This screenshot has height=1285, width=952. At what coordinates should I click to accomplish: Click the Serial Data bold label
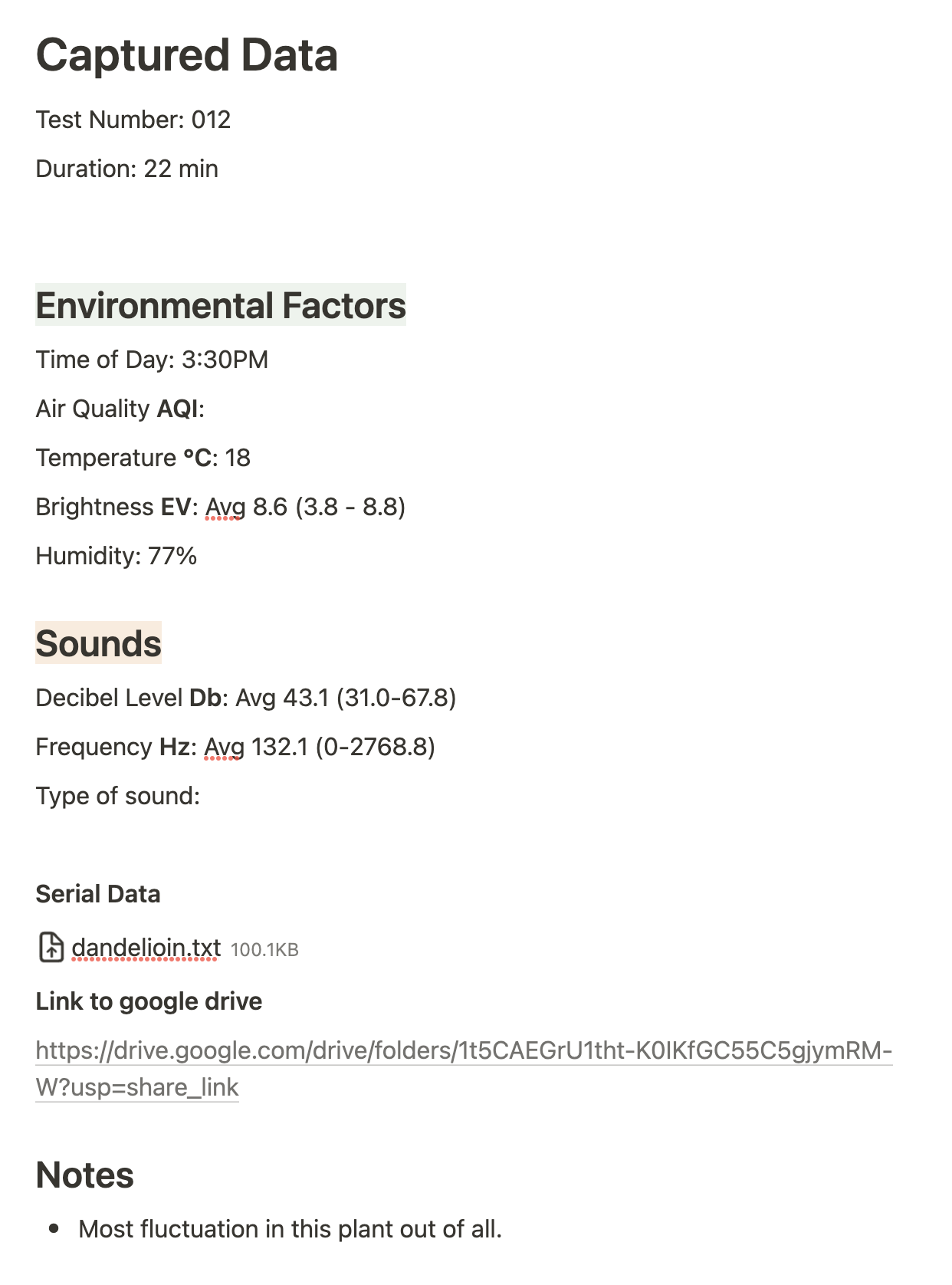pos(98,894)
